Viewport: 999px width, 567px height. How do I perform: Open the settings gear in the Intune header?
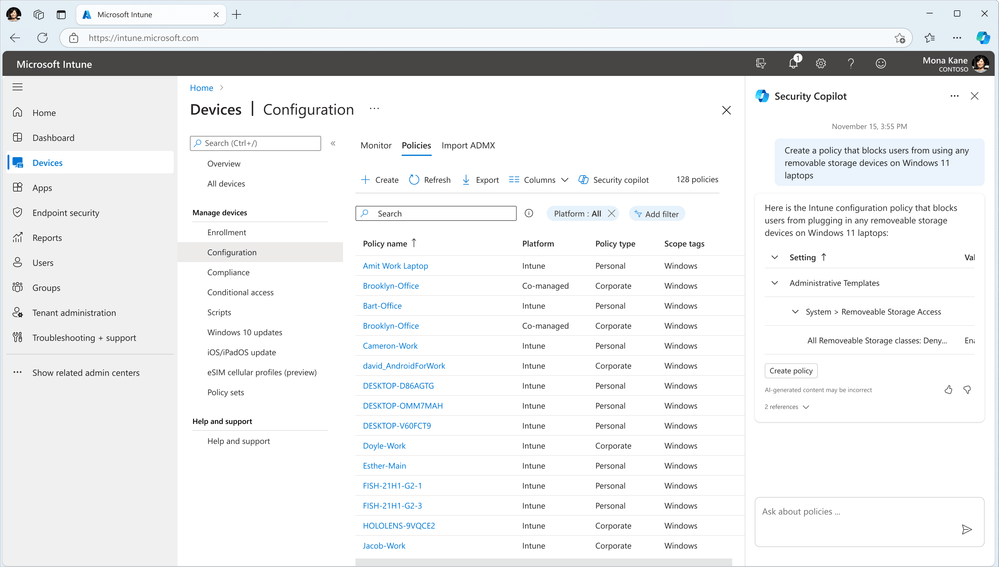821,63
